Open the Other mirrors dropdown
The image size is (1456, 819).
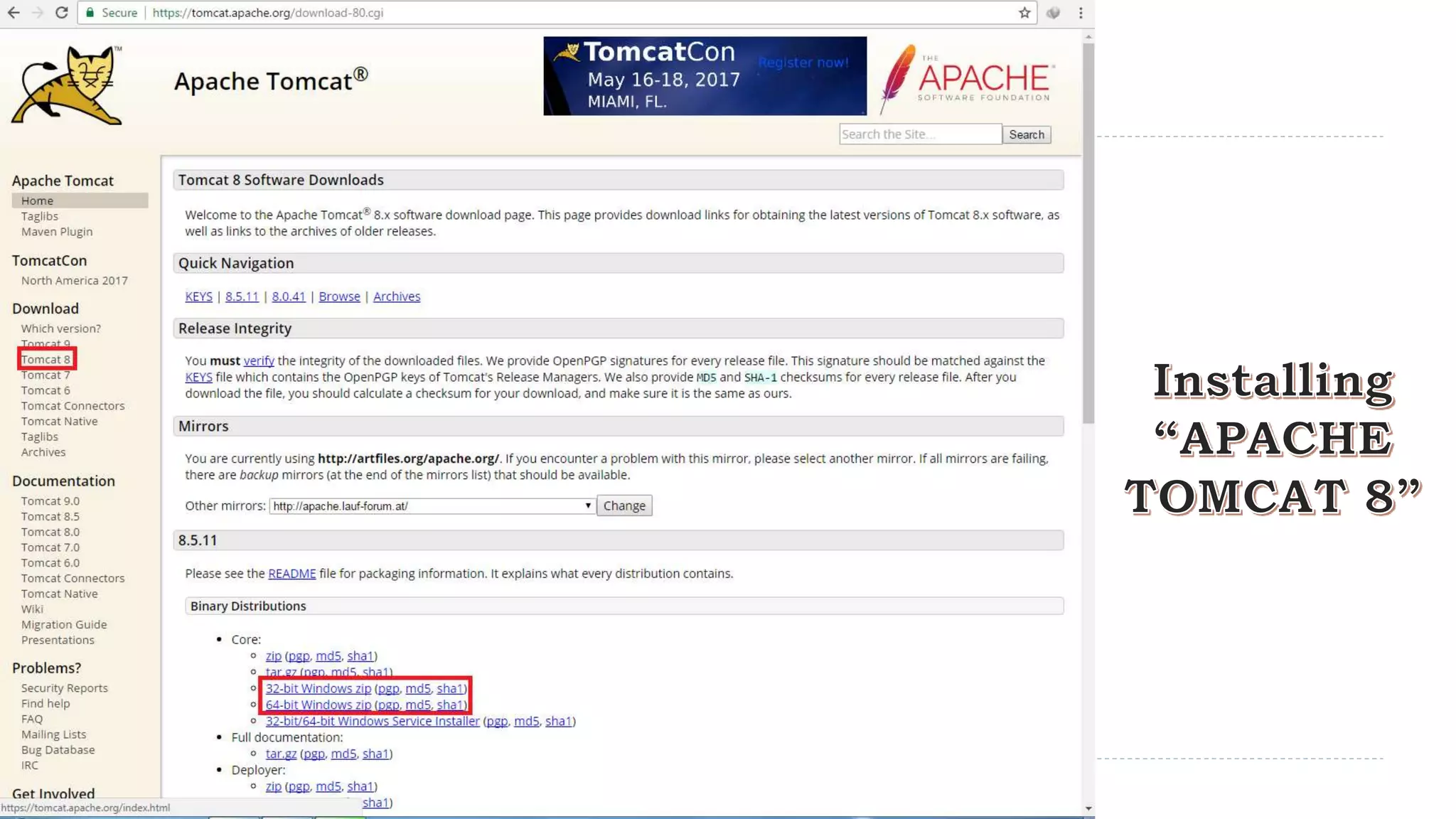[432, 506]
